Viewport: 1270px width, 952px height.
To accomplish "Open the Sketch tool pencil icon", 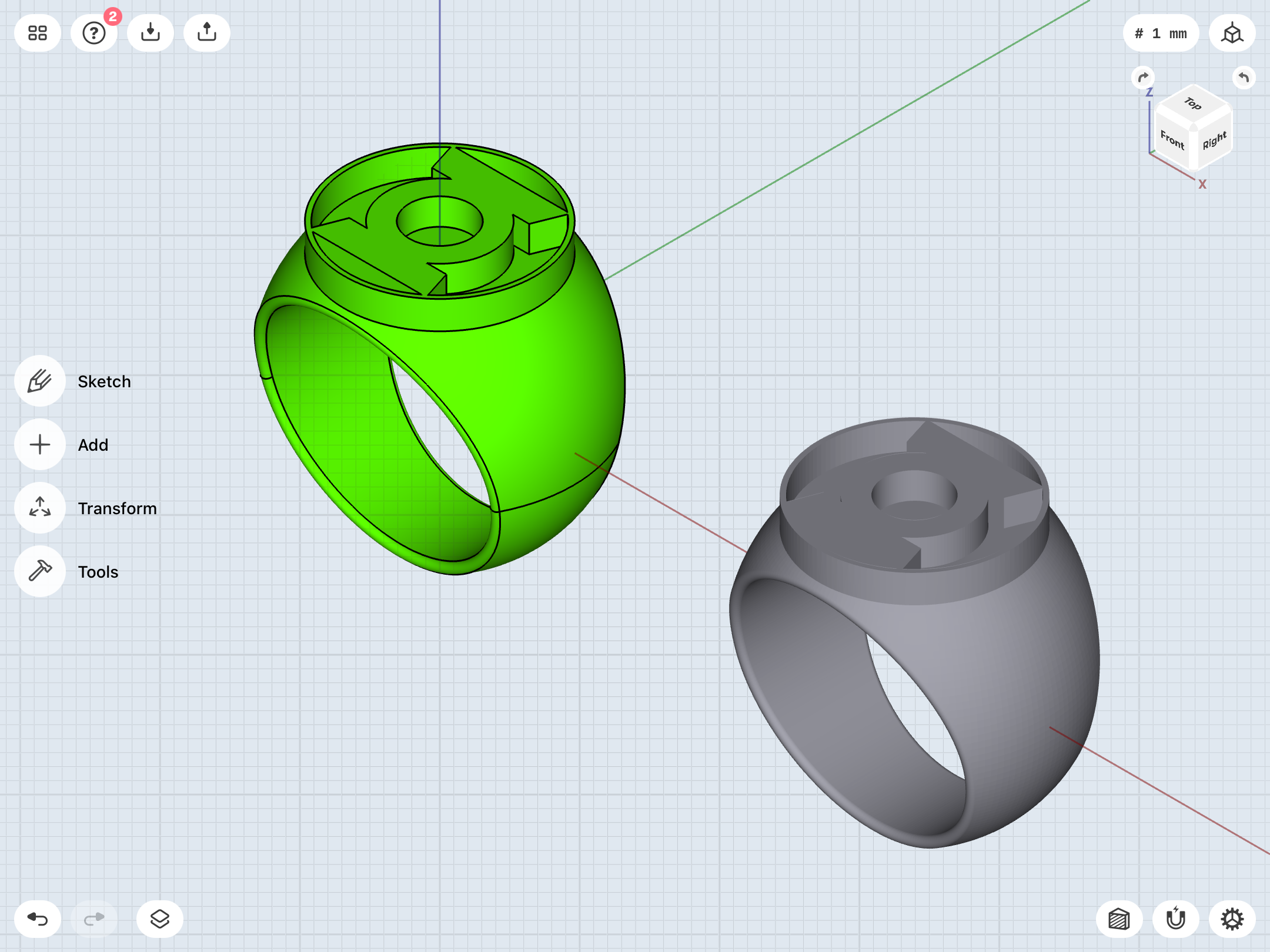I will click(x=40, y=381).
